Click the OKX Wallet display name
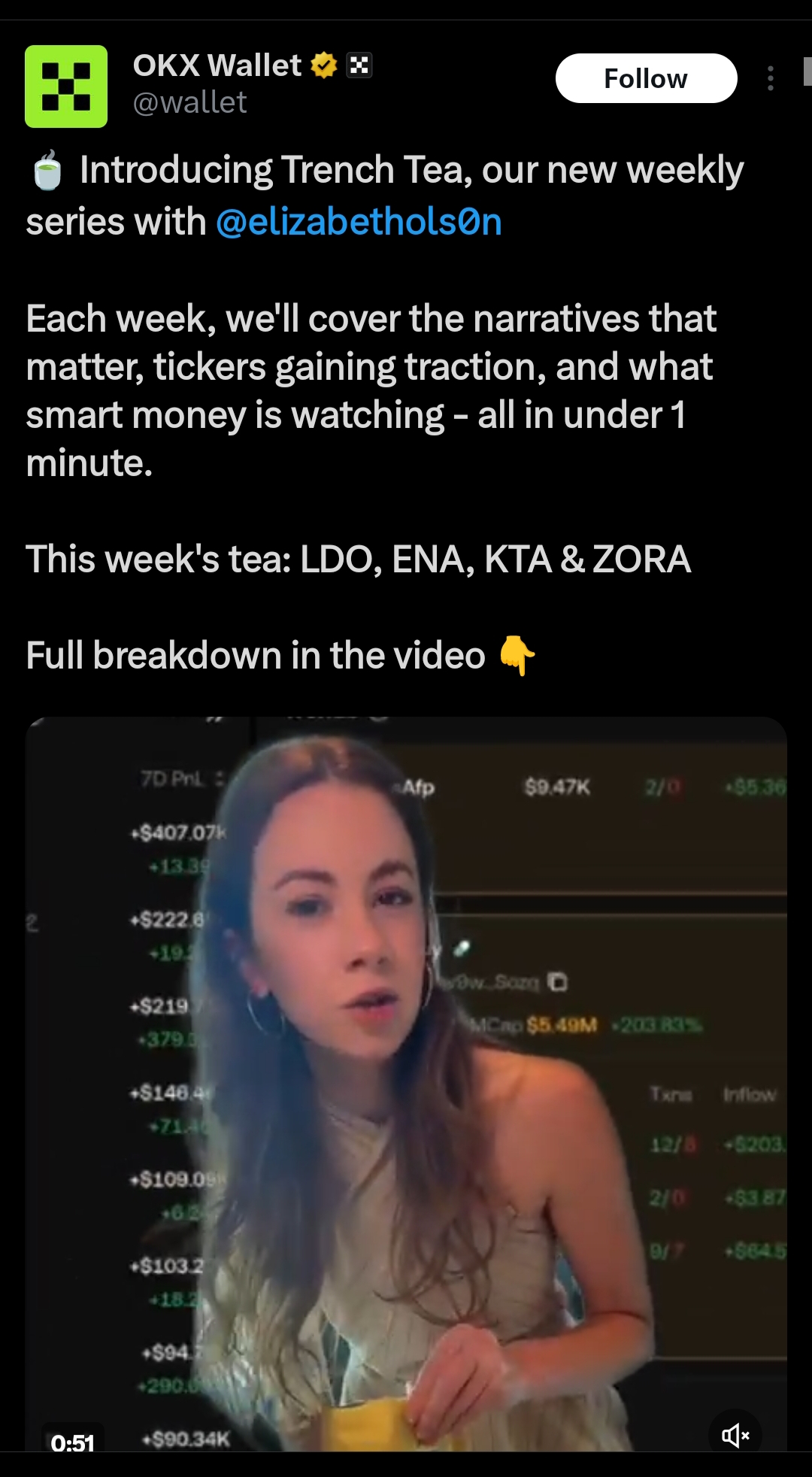 click(x=217, y=65)
